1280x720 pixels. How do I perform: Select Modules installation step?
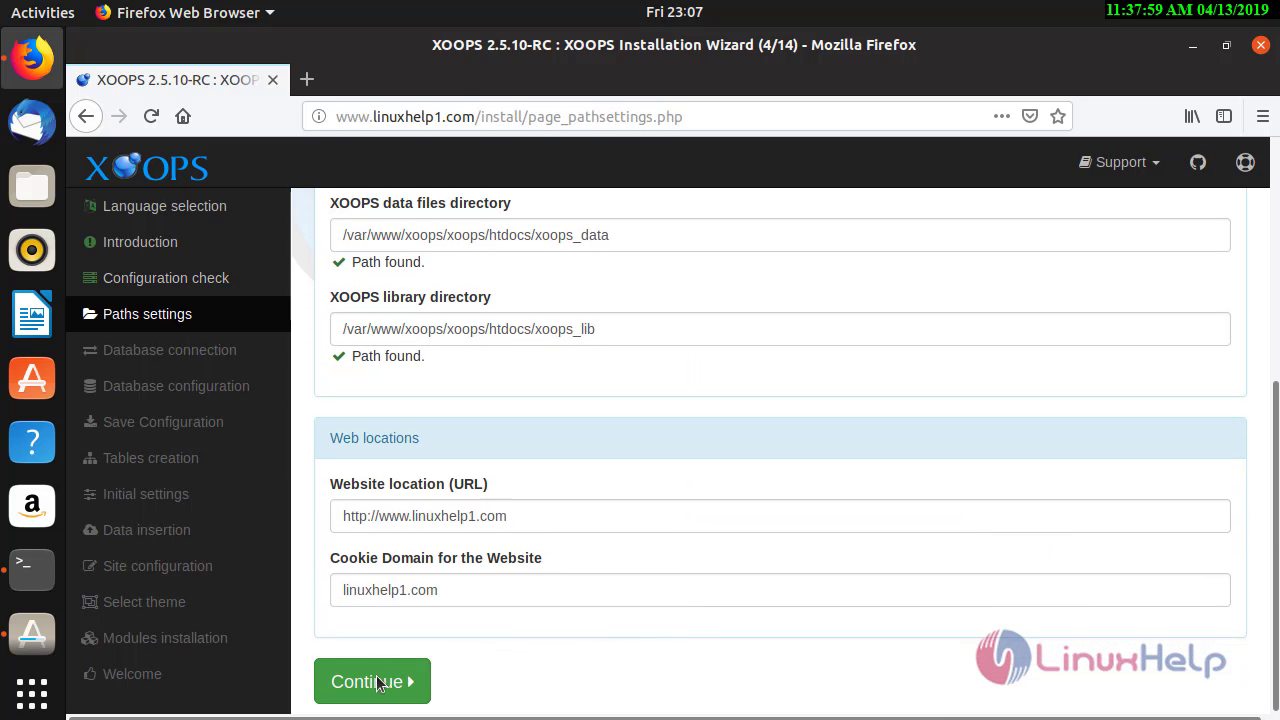point(178,638)
